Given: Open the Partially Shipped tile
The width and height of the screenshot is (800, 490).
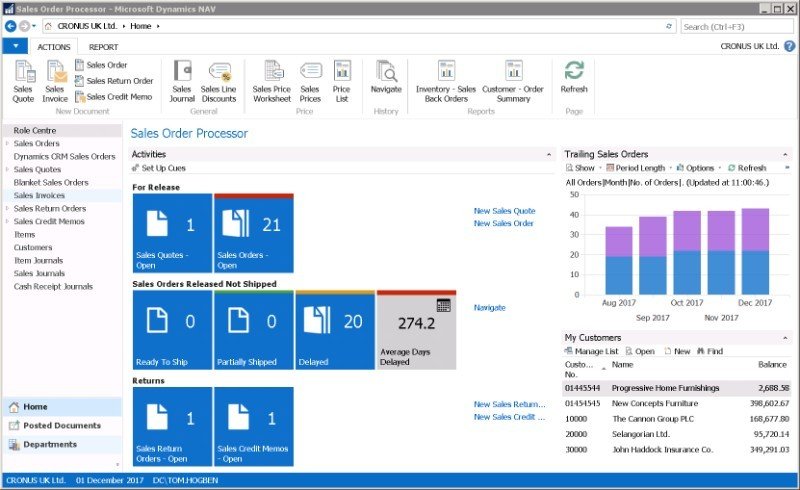Looking at the screenshot, I should (254, 330).
